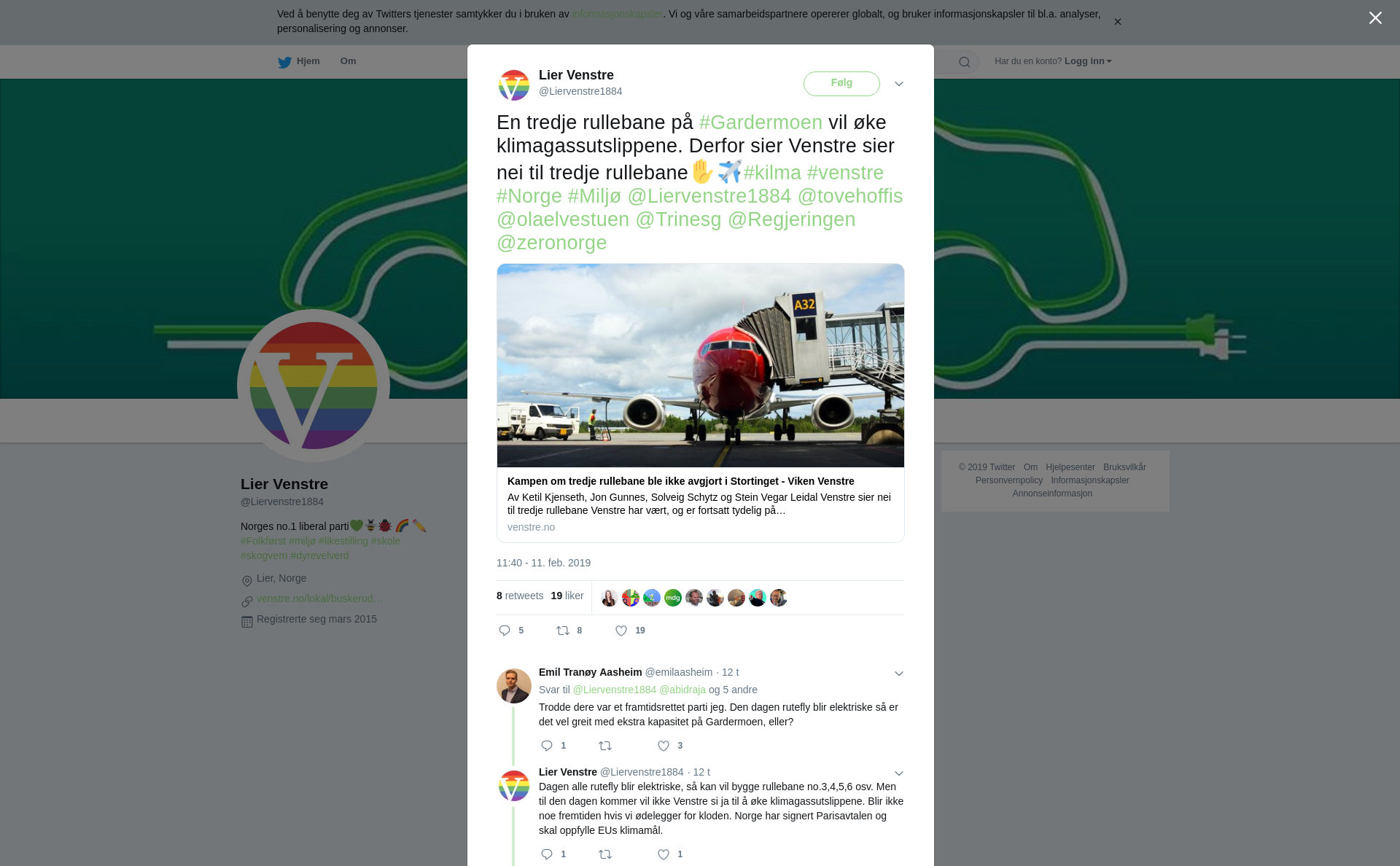Open the Twitter bird Hjem link
The width and height of the screenshot is (1400, 866).
[299, 61]
